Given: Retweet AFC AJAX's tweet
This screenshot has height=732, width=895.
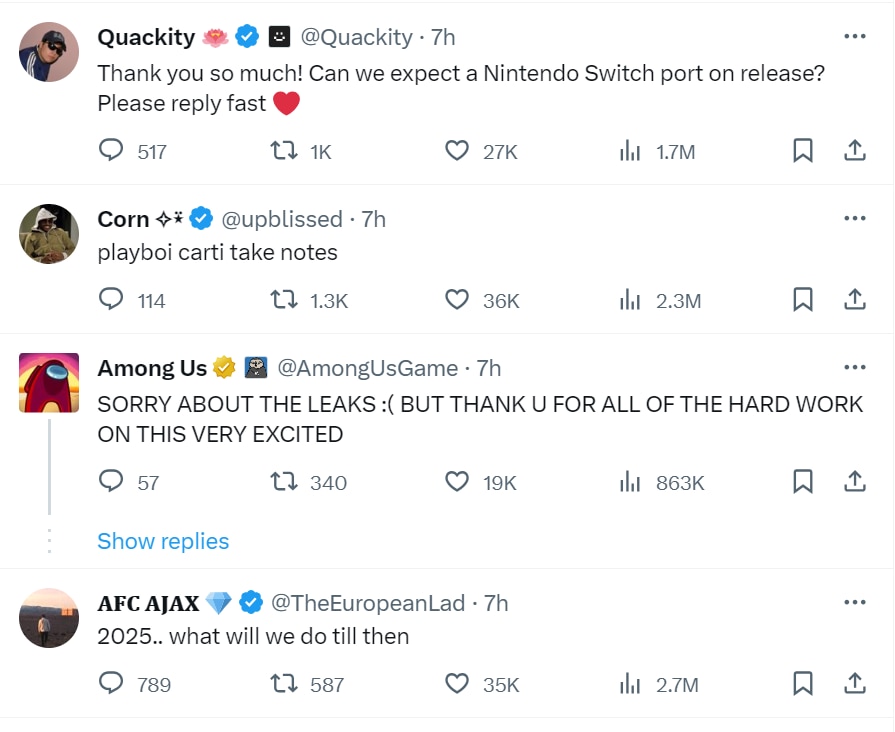Looking at the screenshot, I should [x=285, y=684].
